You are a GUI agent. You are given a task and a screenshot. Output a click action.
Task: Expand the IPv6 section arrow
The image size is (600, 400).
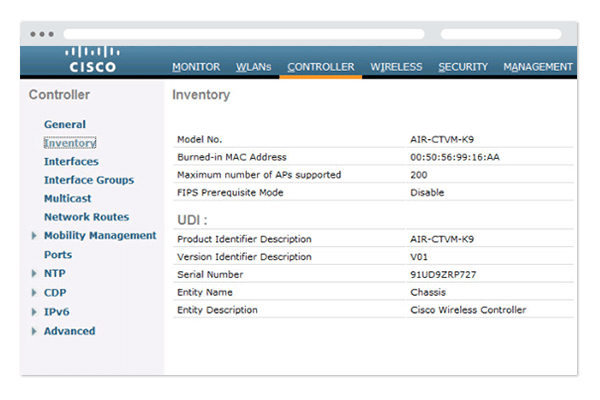click(x=35, y=312)
